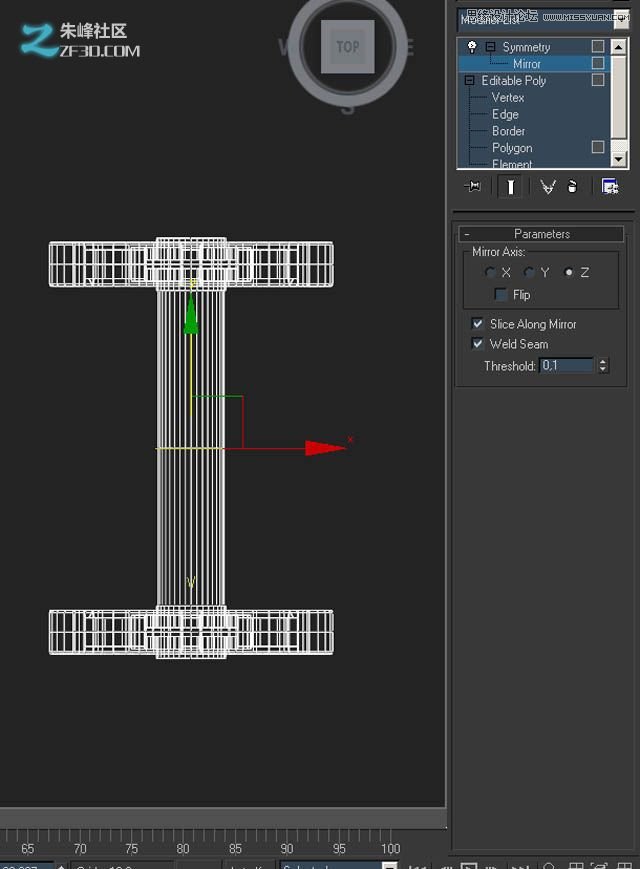
Task: Click the Threshold value field
Action: pos(566,366)
